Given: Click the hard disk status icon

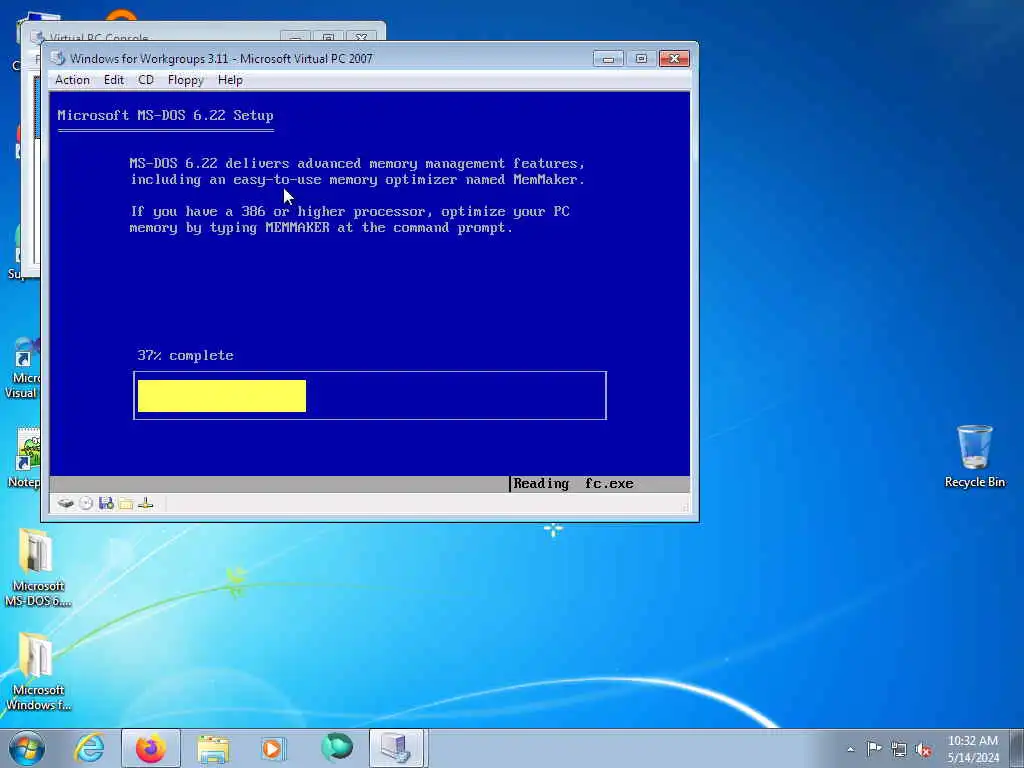Looking at the screenshot, I should [x=65, y=504].
